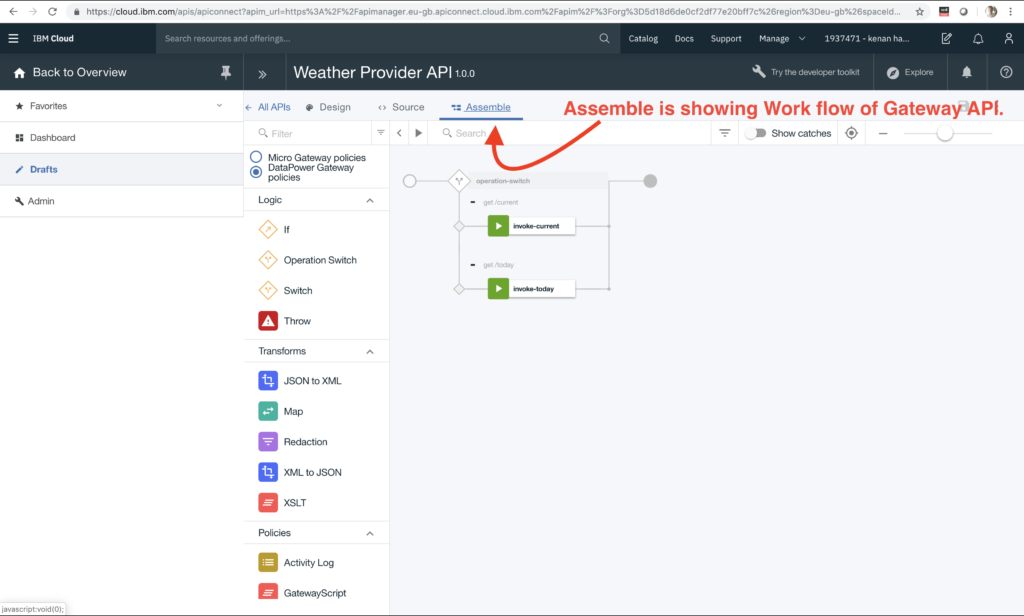Open the help question mark icon

click(x=1006, y=73)
